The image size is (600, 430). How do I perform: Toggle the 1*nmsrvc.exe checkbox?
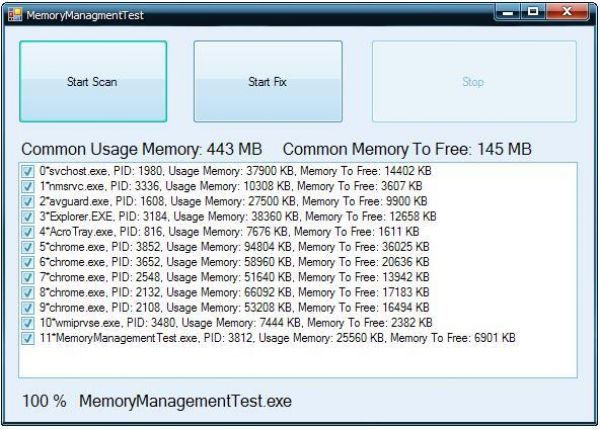[27, 186]
